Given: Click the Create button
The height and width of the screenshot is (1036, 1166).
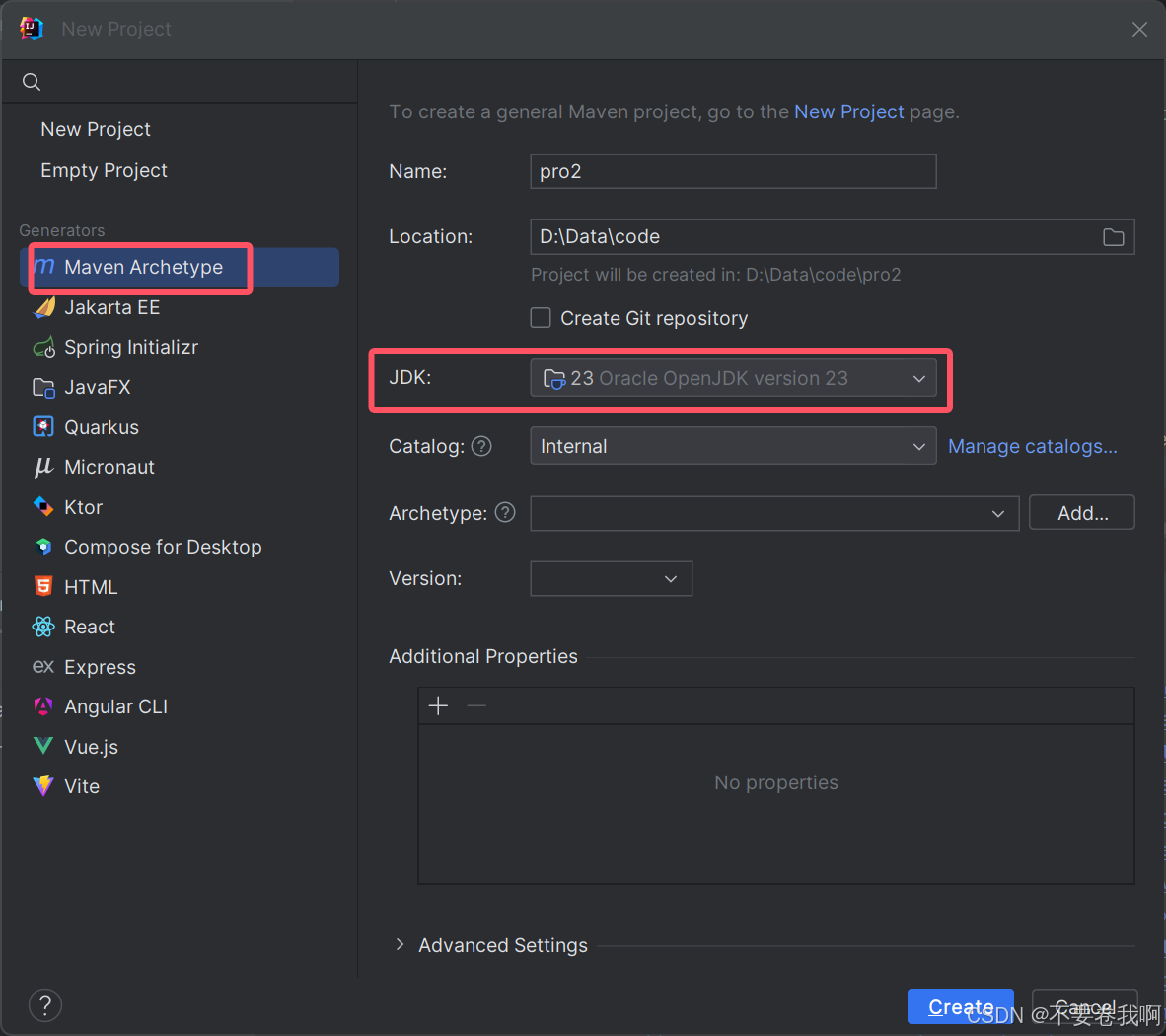Looking at the screenshot, I should [x=960, y=1007].
